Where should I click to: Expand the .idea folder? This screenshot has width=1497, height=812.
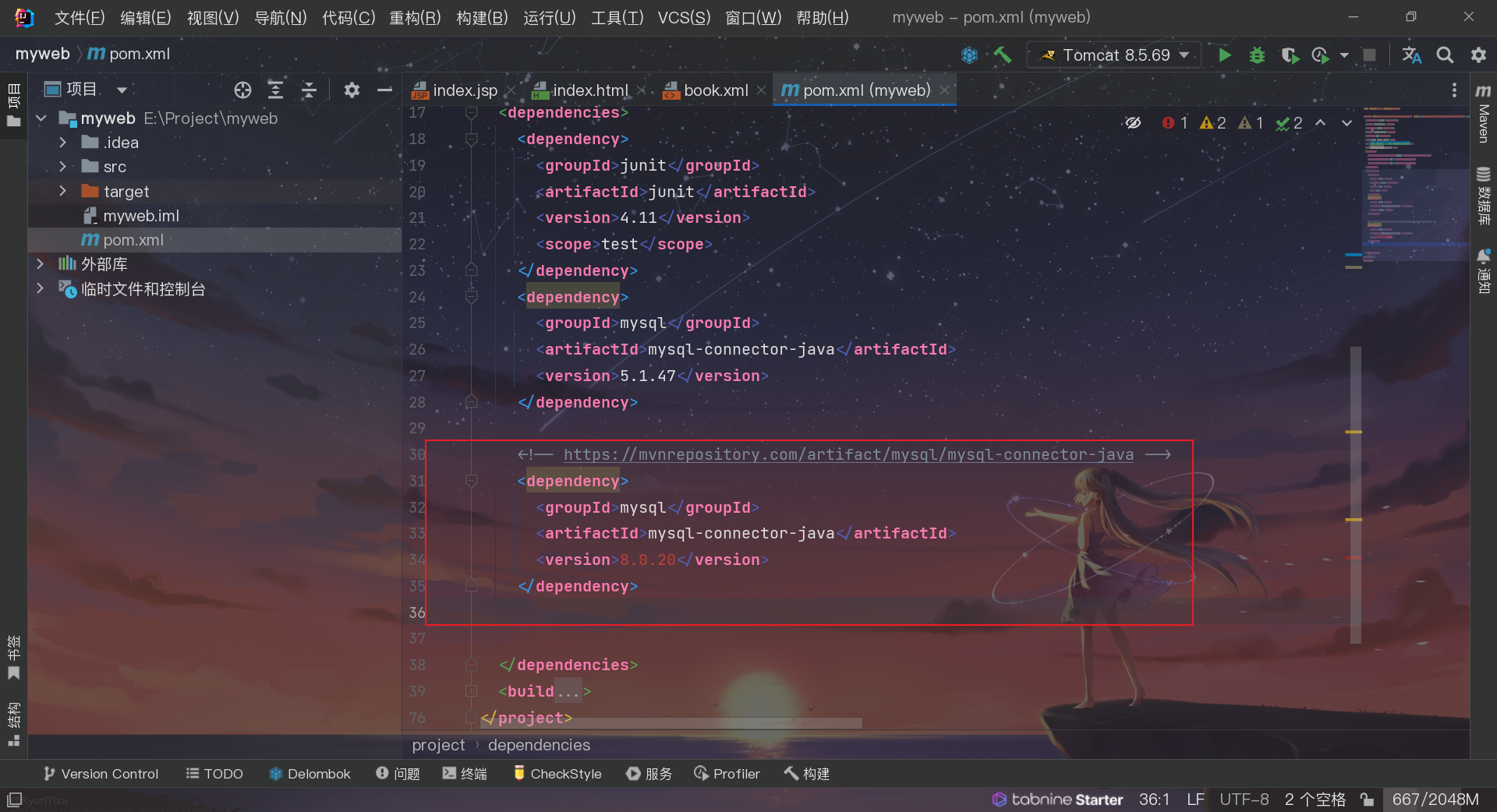click(63, 143)
